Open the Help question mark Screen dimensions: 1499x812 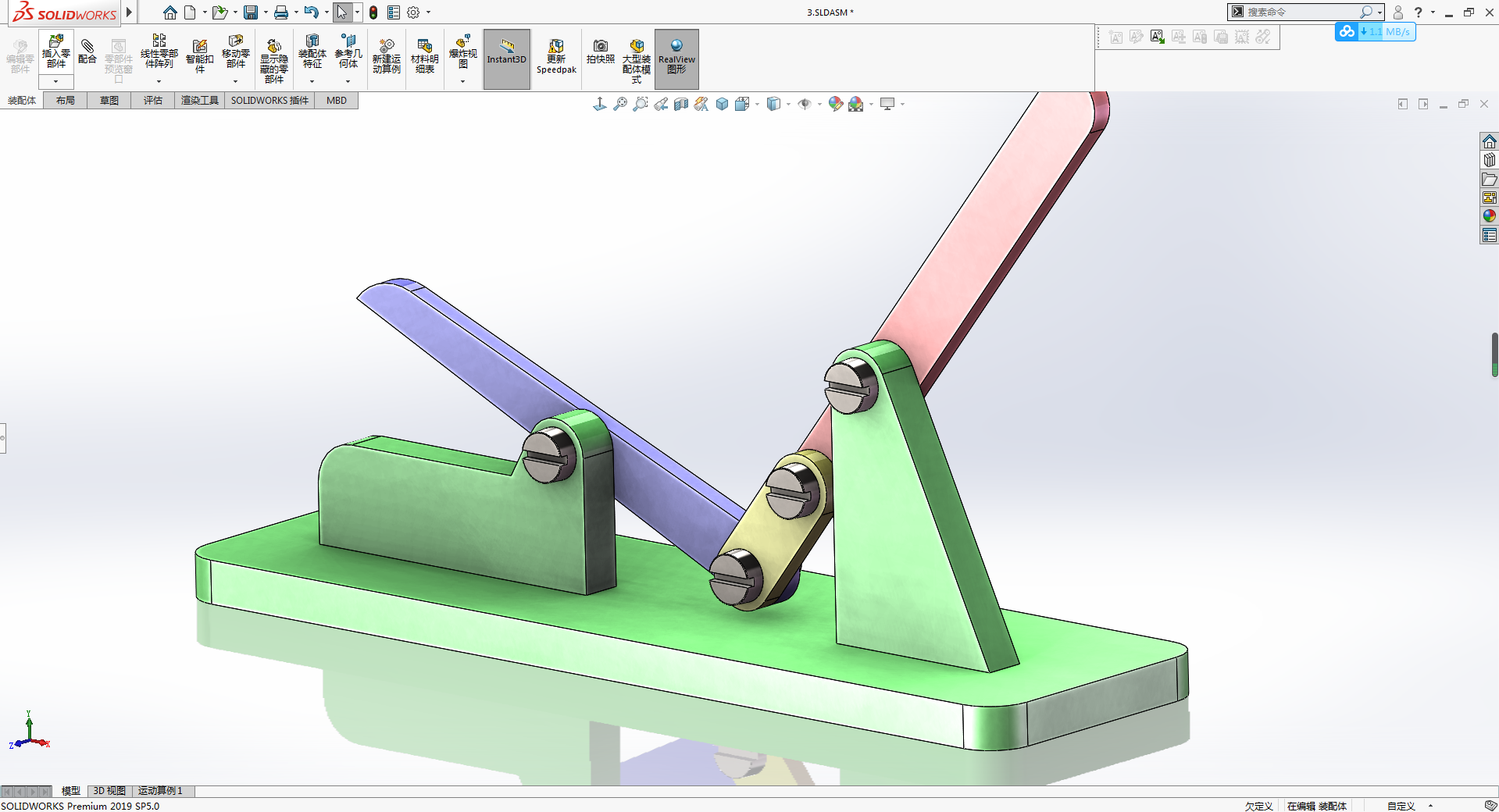pyautogui.click(x=1419, y=12)
